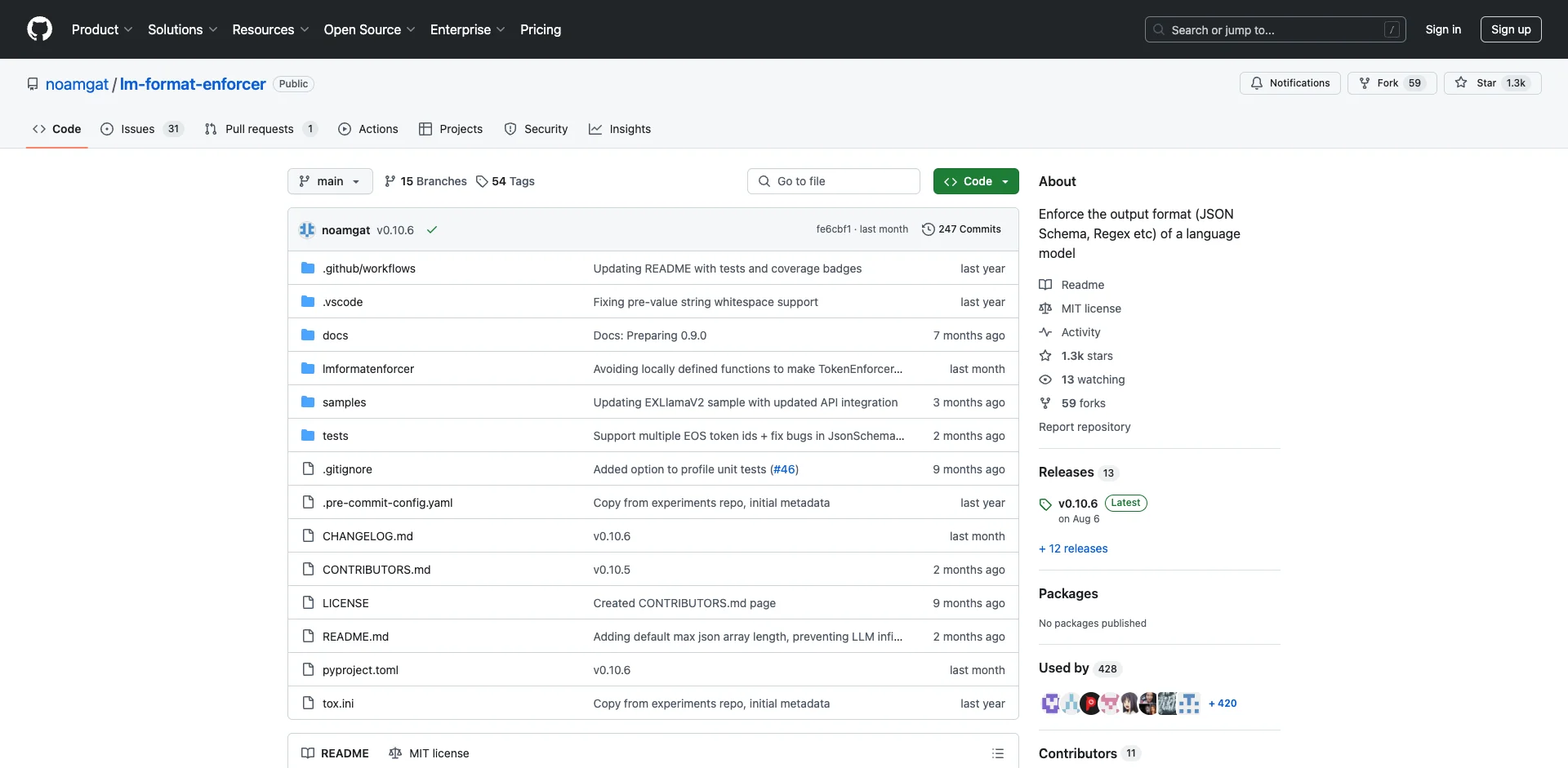Viewport: 1568px width, 768px height.
Task: View the 59 forks link
Action: coord(1072,403)
